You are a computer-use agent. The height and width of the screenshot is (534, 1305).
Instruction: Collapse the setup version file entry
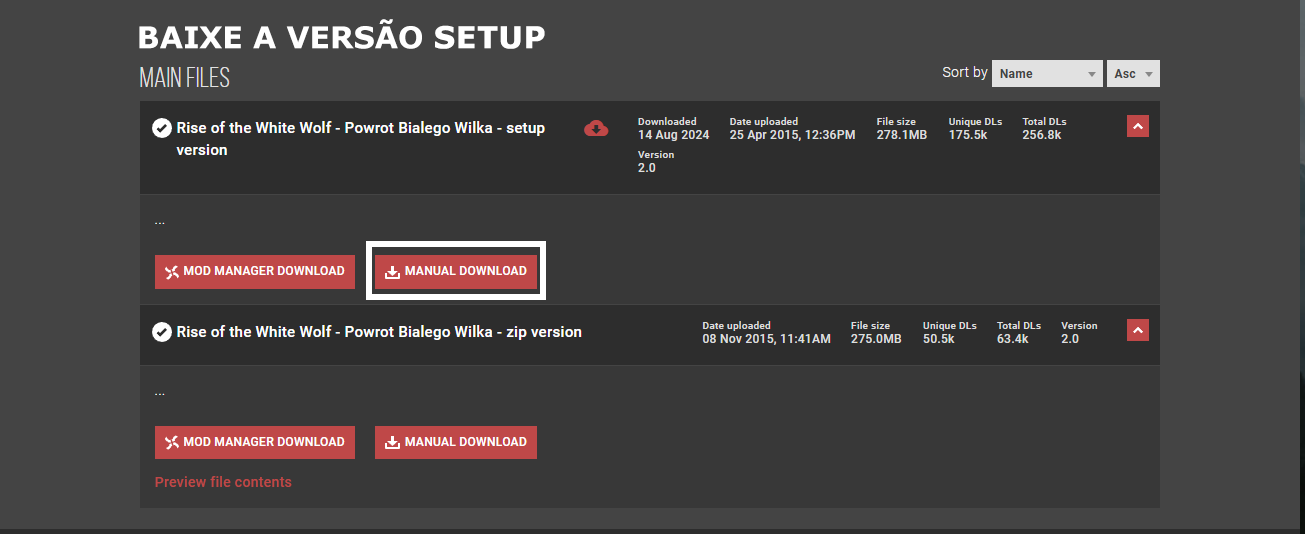(1138, 126)
